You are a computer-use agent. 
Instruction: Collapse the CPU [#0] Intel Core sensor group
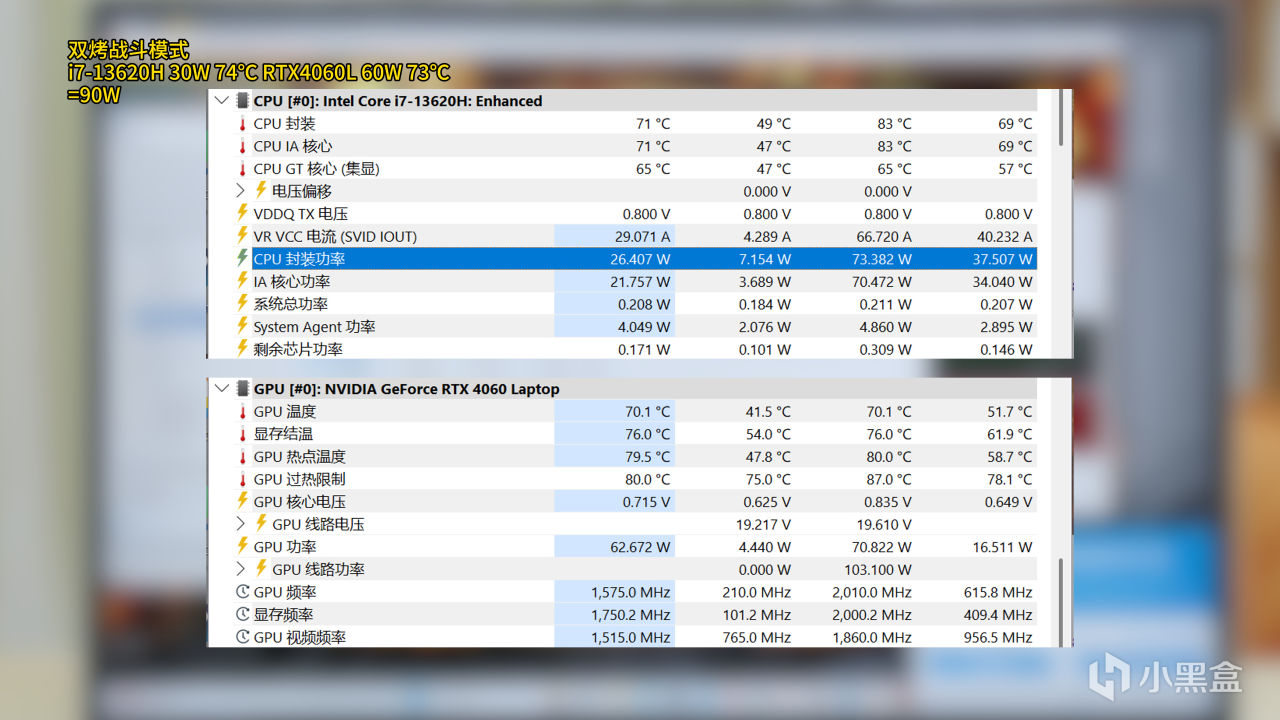tap(222, 101)
